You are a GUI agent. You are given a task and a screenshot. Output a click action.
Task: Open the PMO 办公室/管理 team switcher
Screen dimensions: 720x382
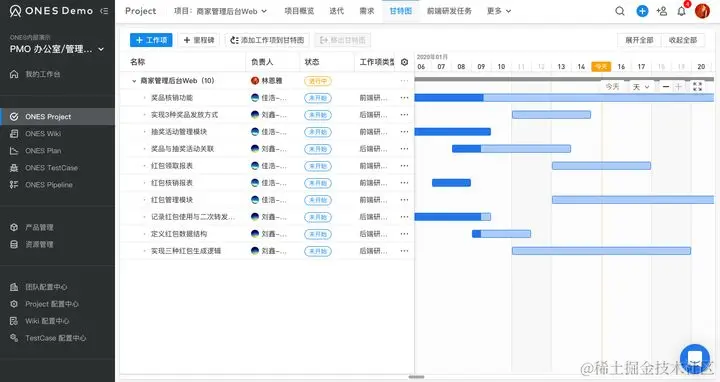click(57, 49)
